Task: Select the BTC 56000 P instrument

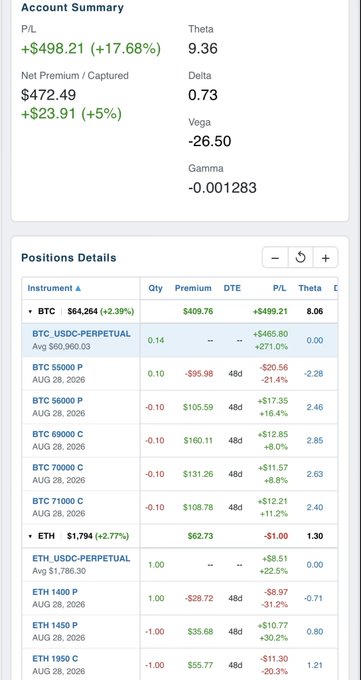Action: [x=57, y=401]
